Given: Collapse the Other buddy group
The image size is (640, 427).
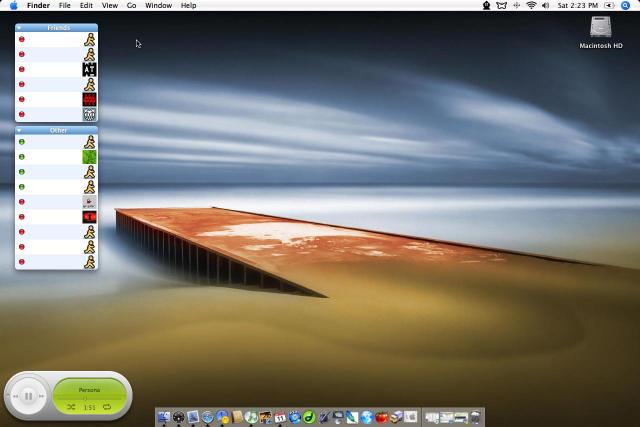Looking at the screenshot, I should (x=19, y=130).
